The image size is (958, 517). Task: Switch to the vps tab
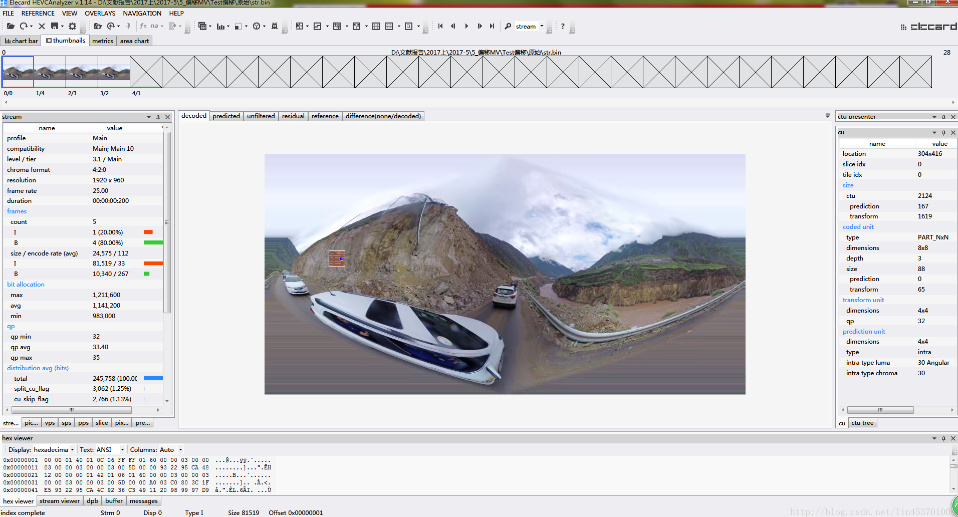pos(49,423)
